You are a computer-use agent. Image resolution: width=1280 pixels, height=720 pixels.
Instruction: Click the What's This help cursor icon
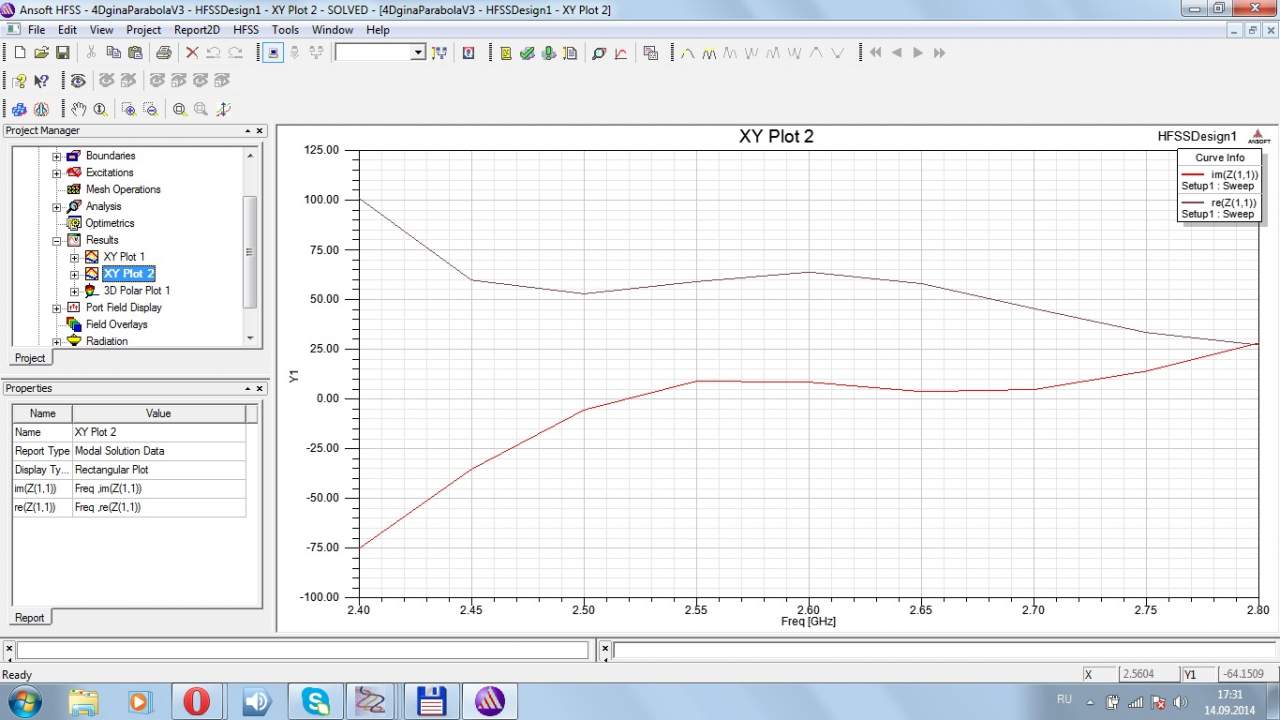[x=41, y=81]
